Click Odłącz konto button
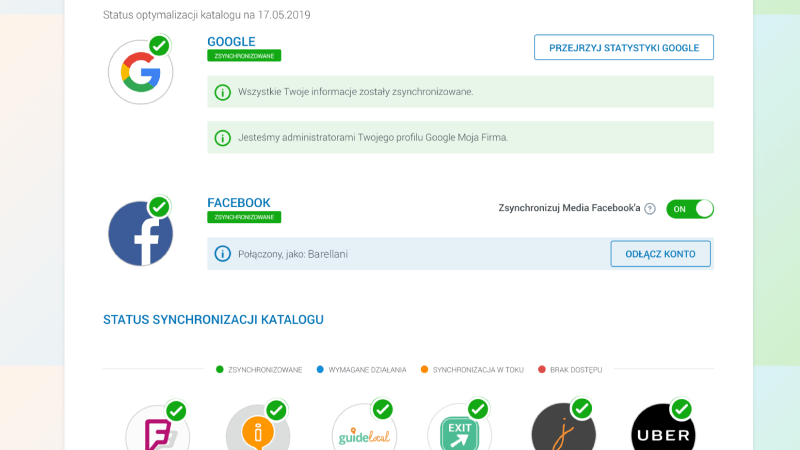 point(660,254)
